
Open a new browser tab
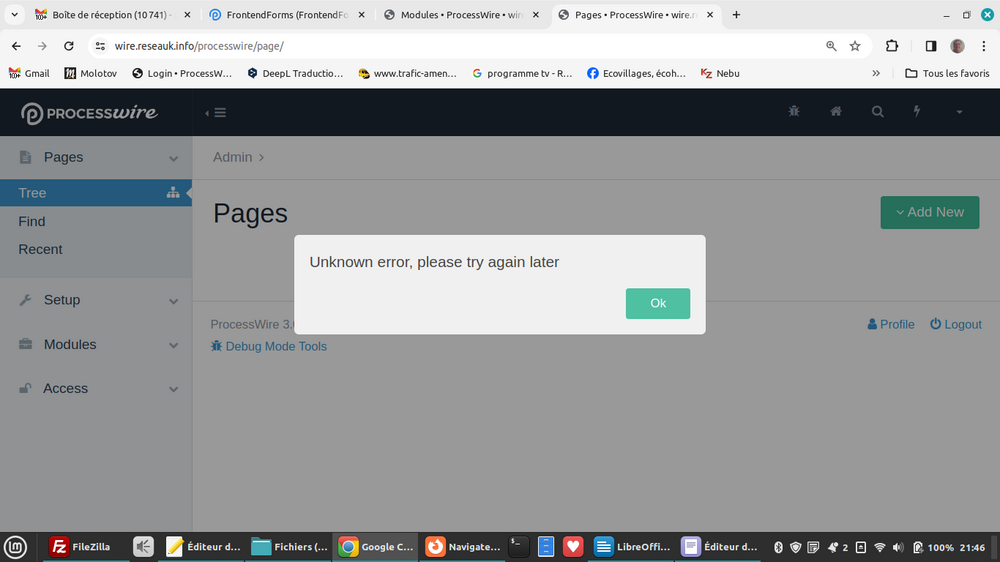pyautogui.click(x=736, y=15)
